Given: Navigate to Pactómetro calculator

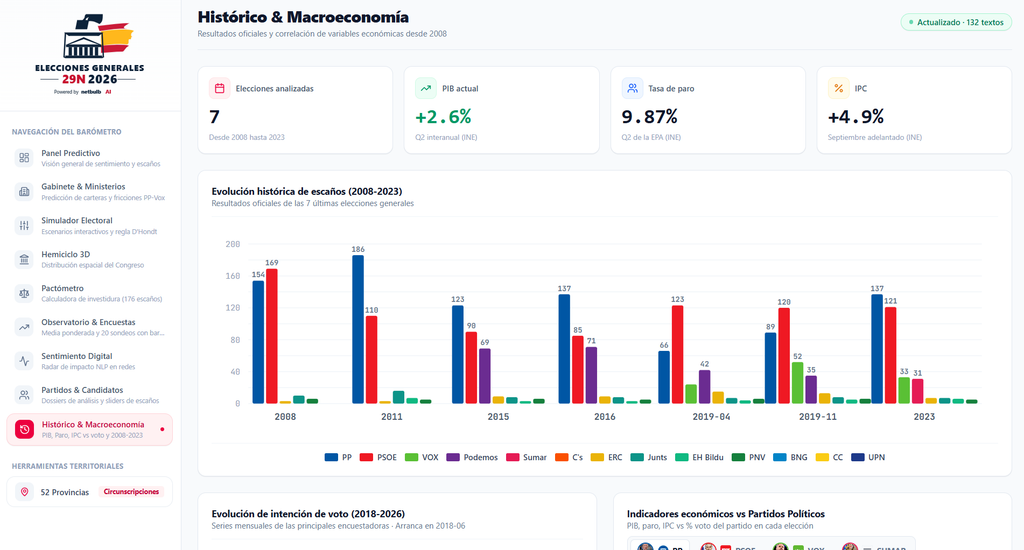Looking at the screenshot, I should click(x=89, y=293).
